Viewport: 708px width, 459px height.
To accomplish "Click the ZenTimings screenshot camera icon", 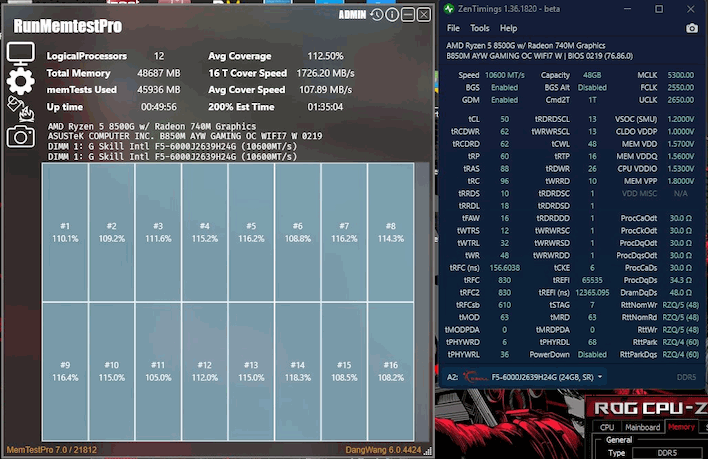I will tap(691, 28).
